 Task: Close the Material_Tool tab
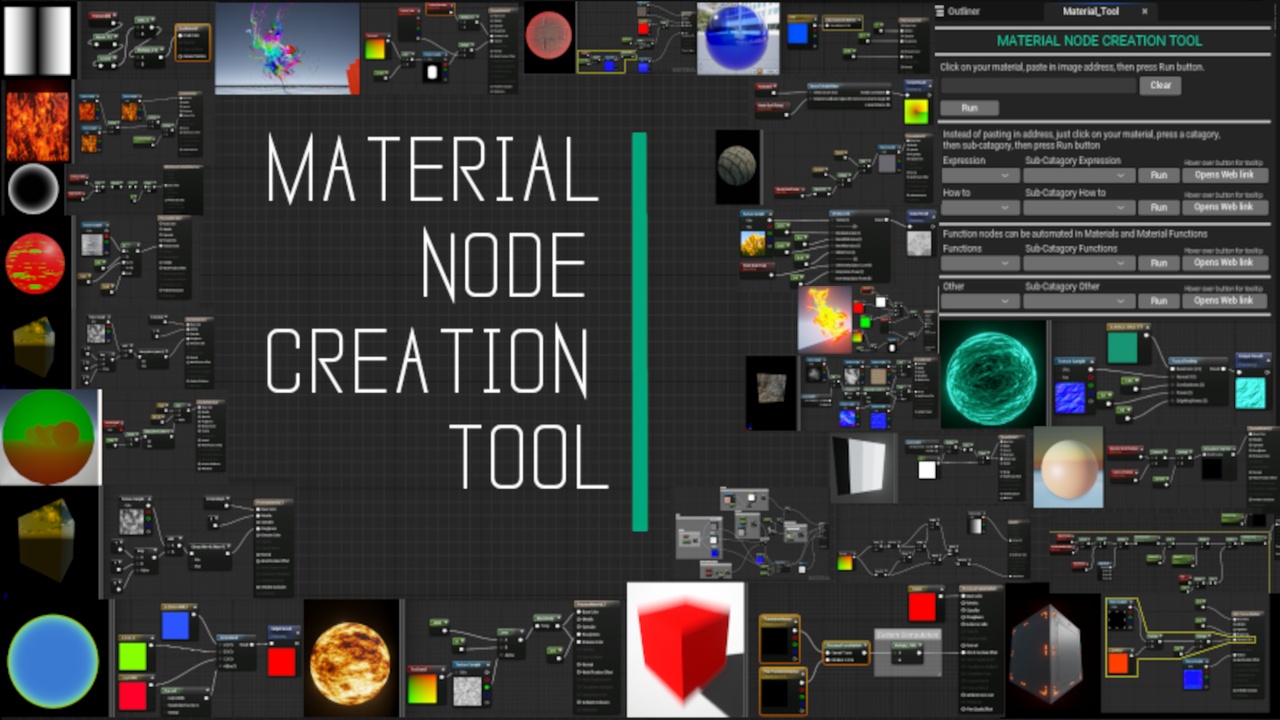pyautogui.click(x=1144, y=11)
